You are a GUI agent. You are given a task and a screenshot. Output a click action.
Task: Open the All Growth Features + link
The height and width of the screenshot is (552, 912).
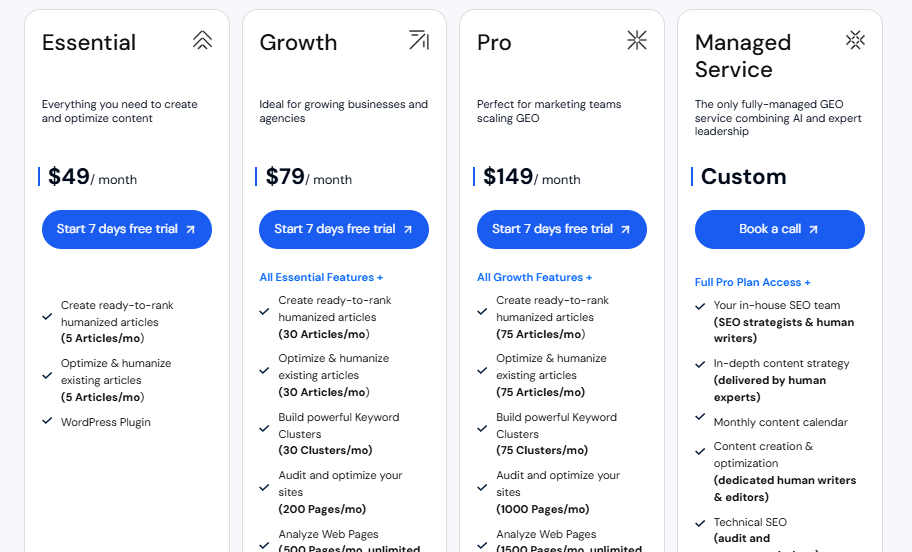tap(534, 277)
